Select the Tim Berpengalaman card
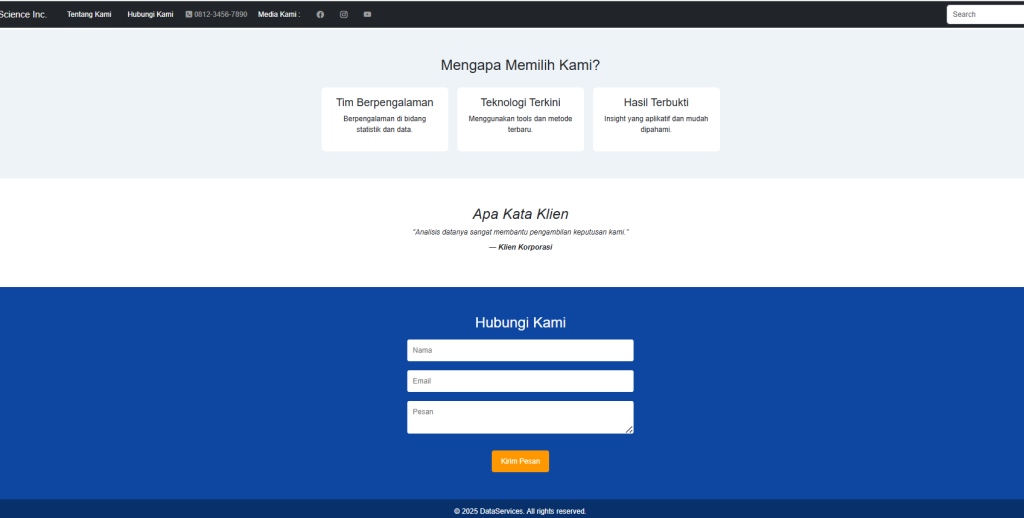This screenshot has height=518, width=1024. tap(384, 119)
